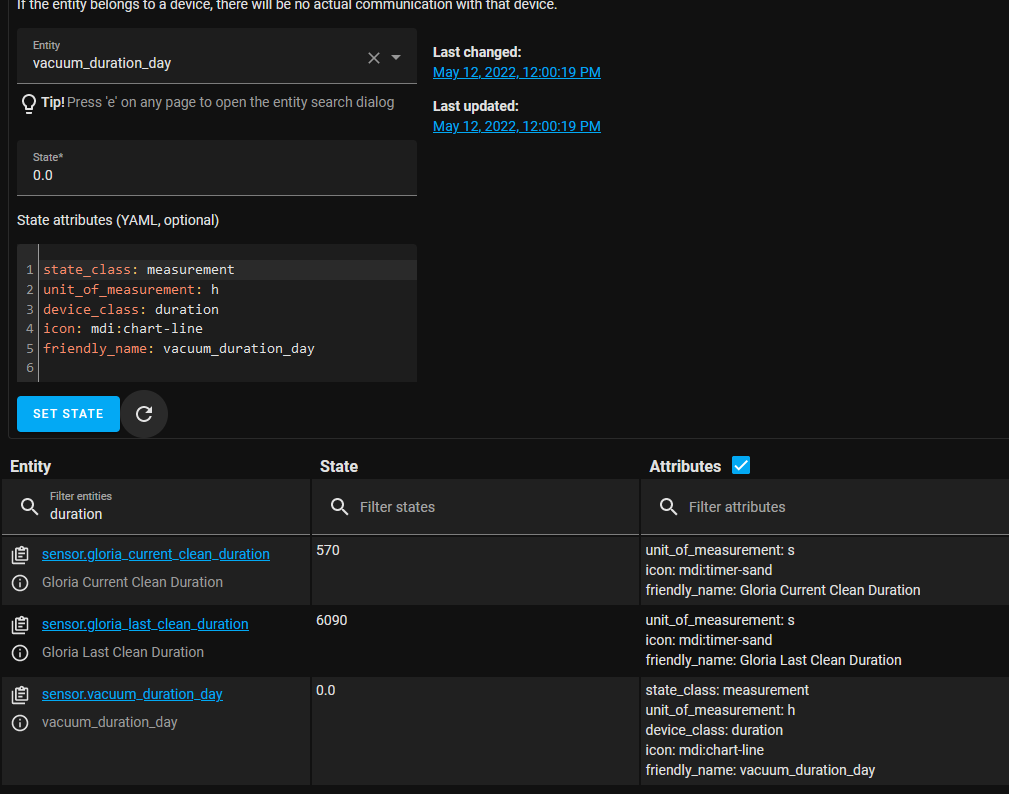
Task: Open the Last changed timestamp link
Action: [x=516, y=72]
